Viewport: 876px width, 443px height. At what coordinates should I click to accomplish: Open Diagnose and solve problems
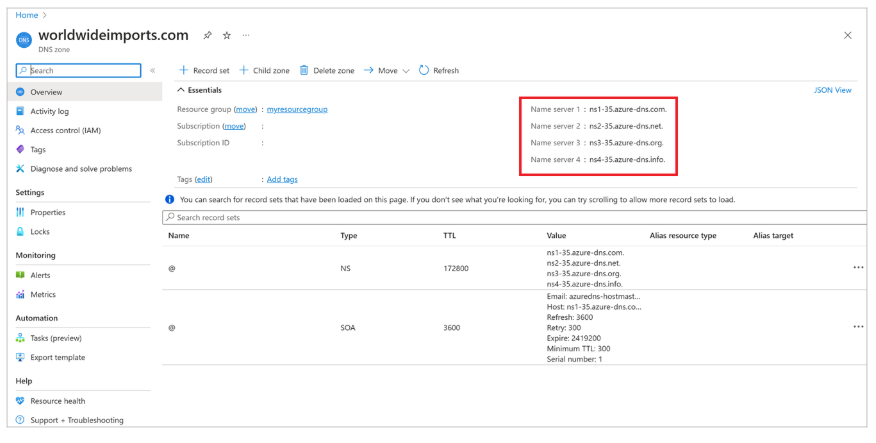[80, 169]
